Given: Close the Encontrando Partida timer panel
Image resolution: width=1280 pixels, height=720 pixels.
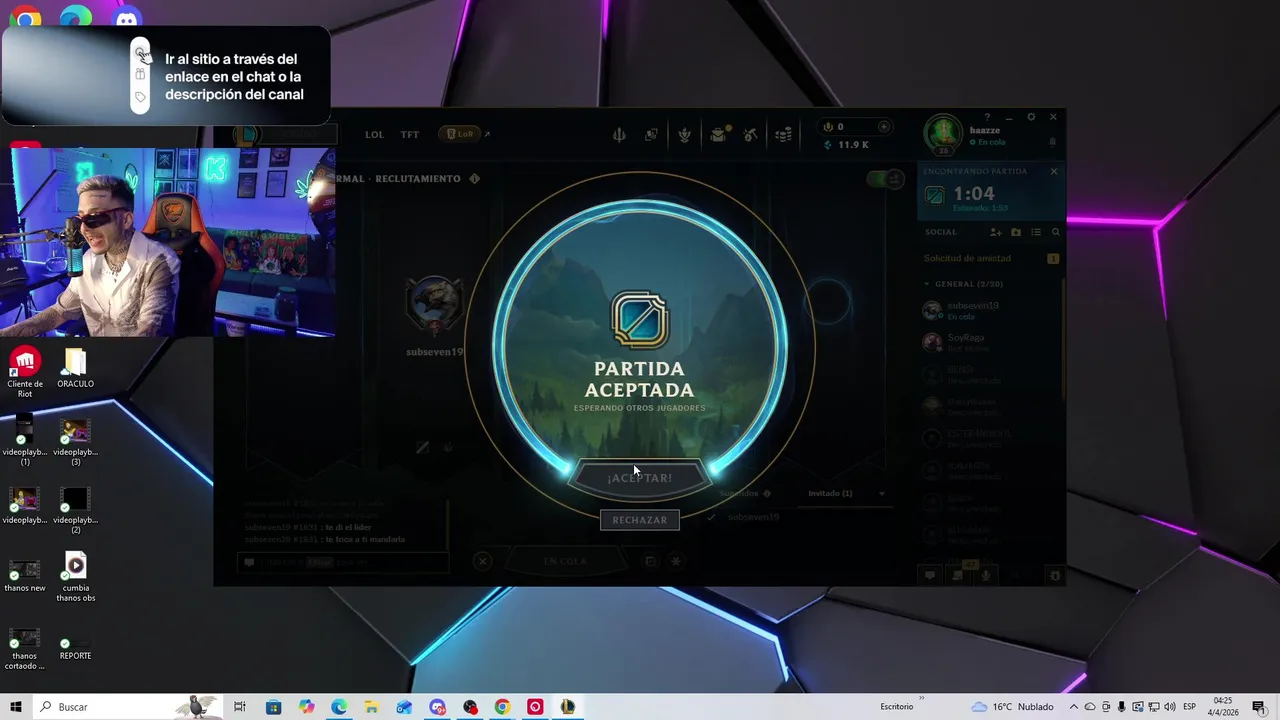Looking at the screenshot, I should (x=1053, y=171).
